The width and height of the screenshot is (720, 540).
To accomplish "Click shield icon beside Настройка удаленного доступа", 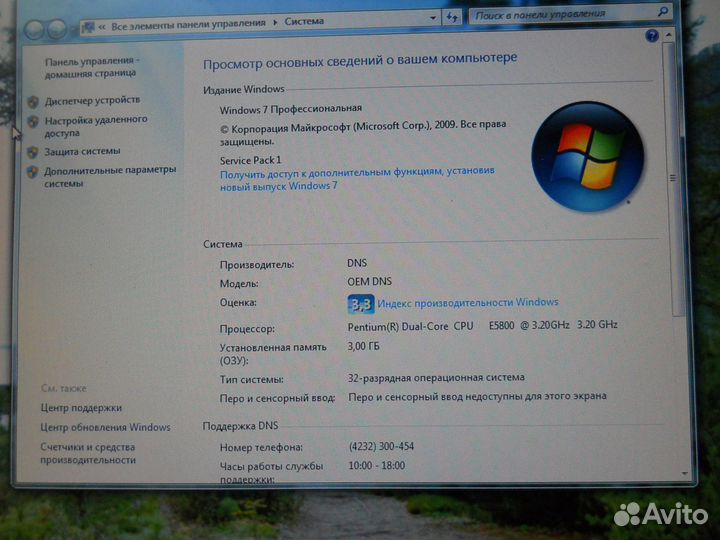I will click(33, 121).
